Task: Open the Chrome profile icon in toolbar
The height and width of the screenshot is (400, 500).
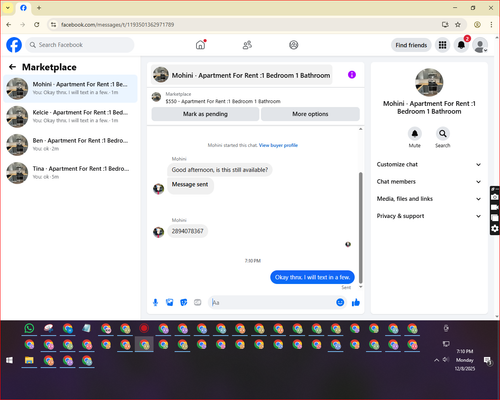Action: (477, 24)
